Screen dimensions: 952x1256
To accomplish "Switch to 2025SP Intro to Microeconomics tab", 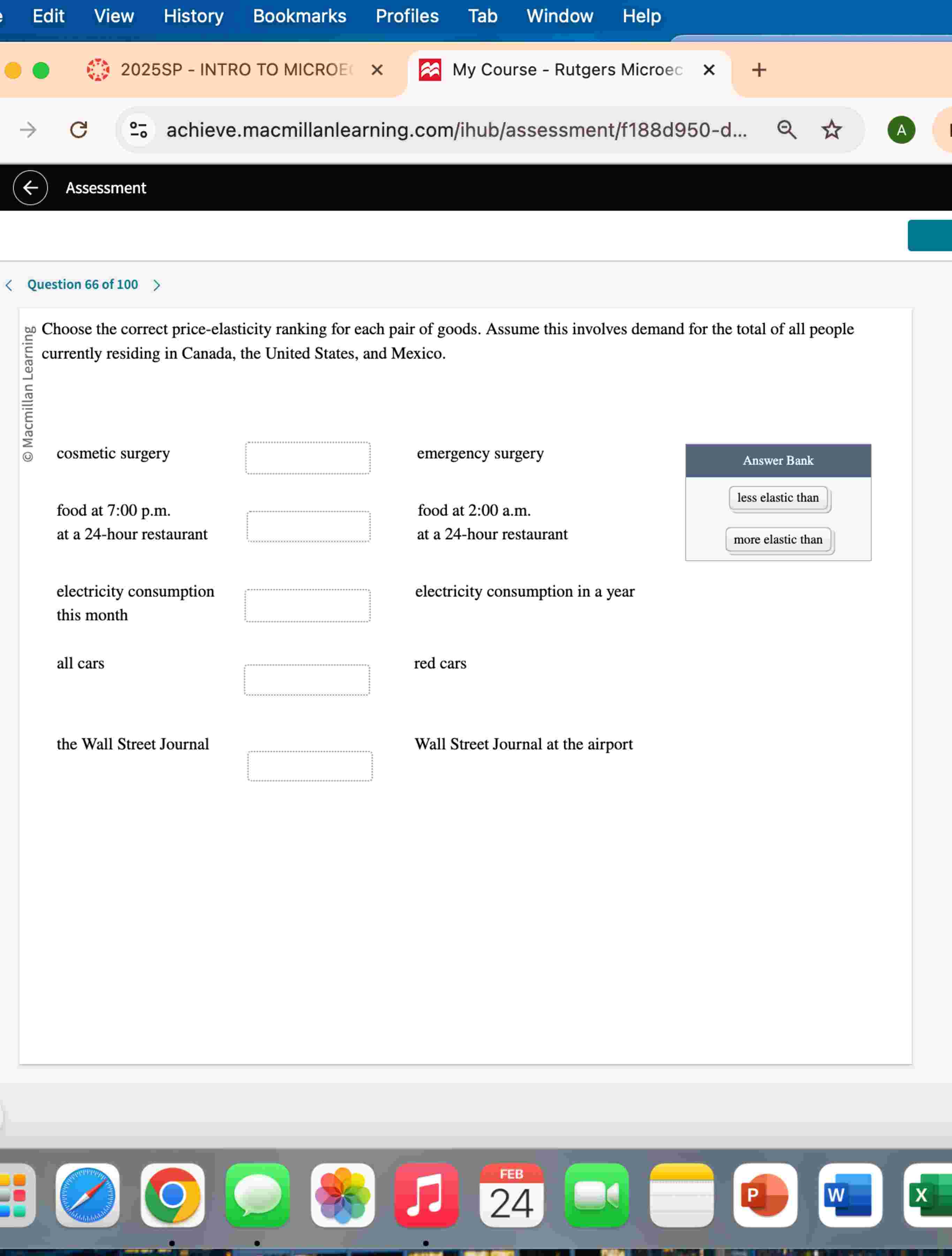I will (x=227, y=70).
